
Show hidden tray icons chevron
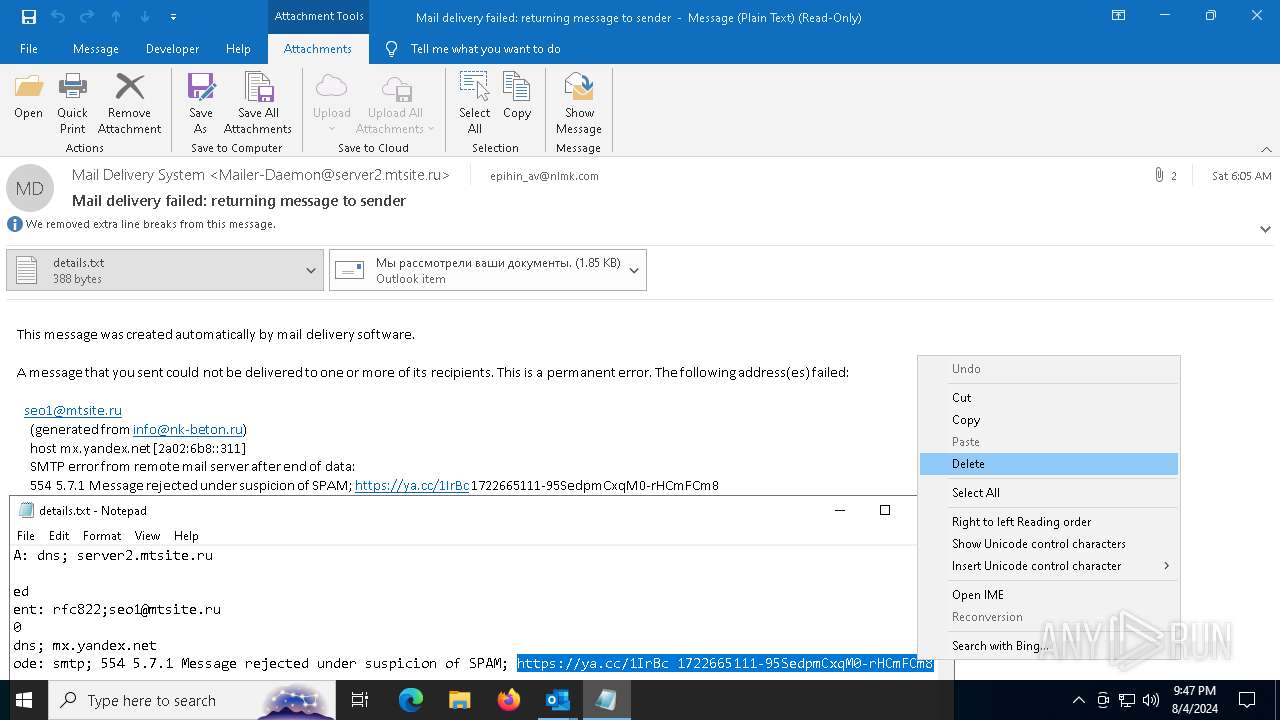(x=1078, y=700)
